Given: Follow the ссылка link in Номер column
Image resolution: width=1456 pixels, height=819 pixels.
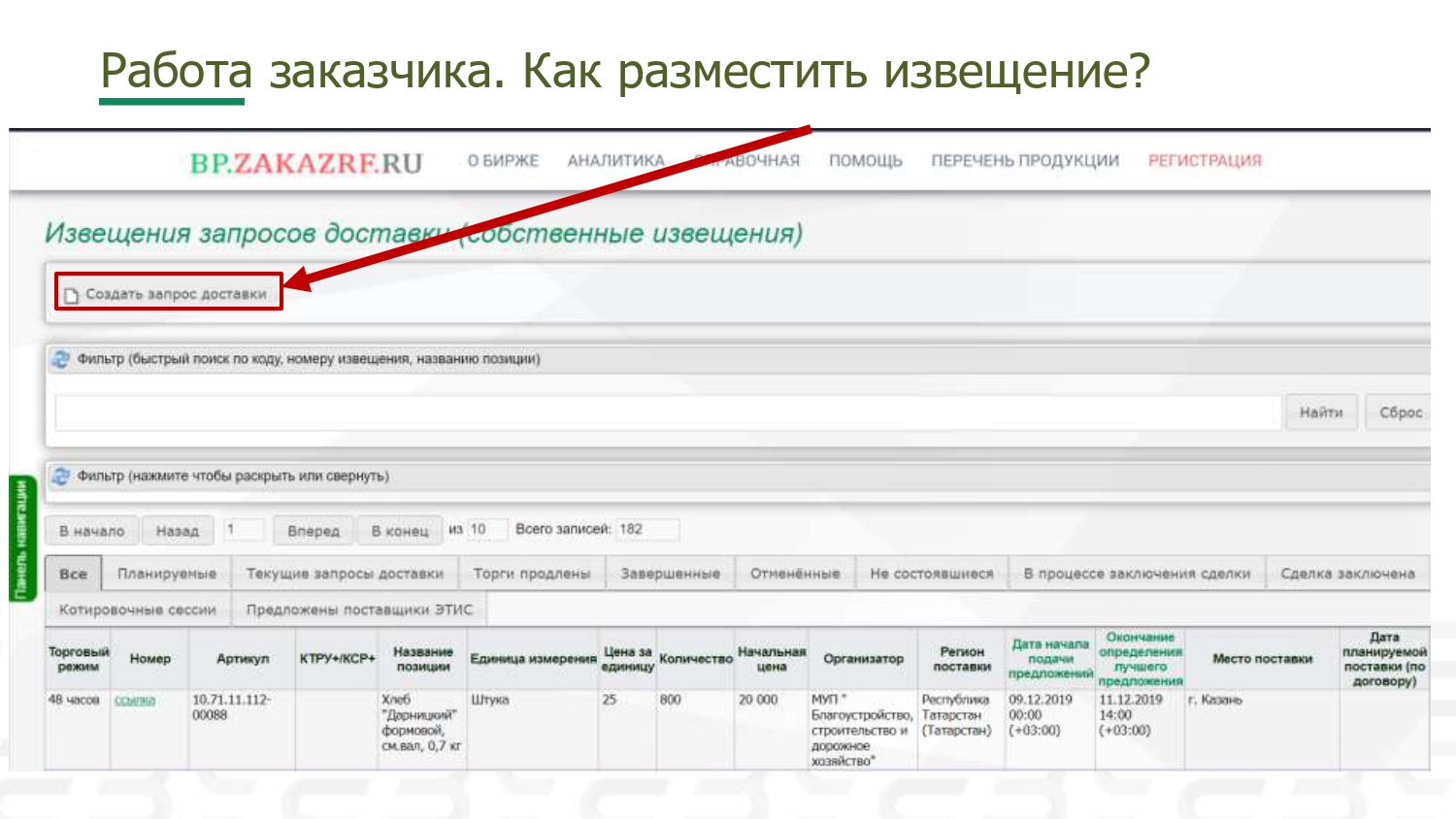Looking at the screenshot, I should 135,701.
